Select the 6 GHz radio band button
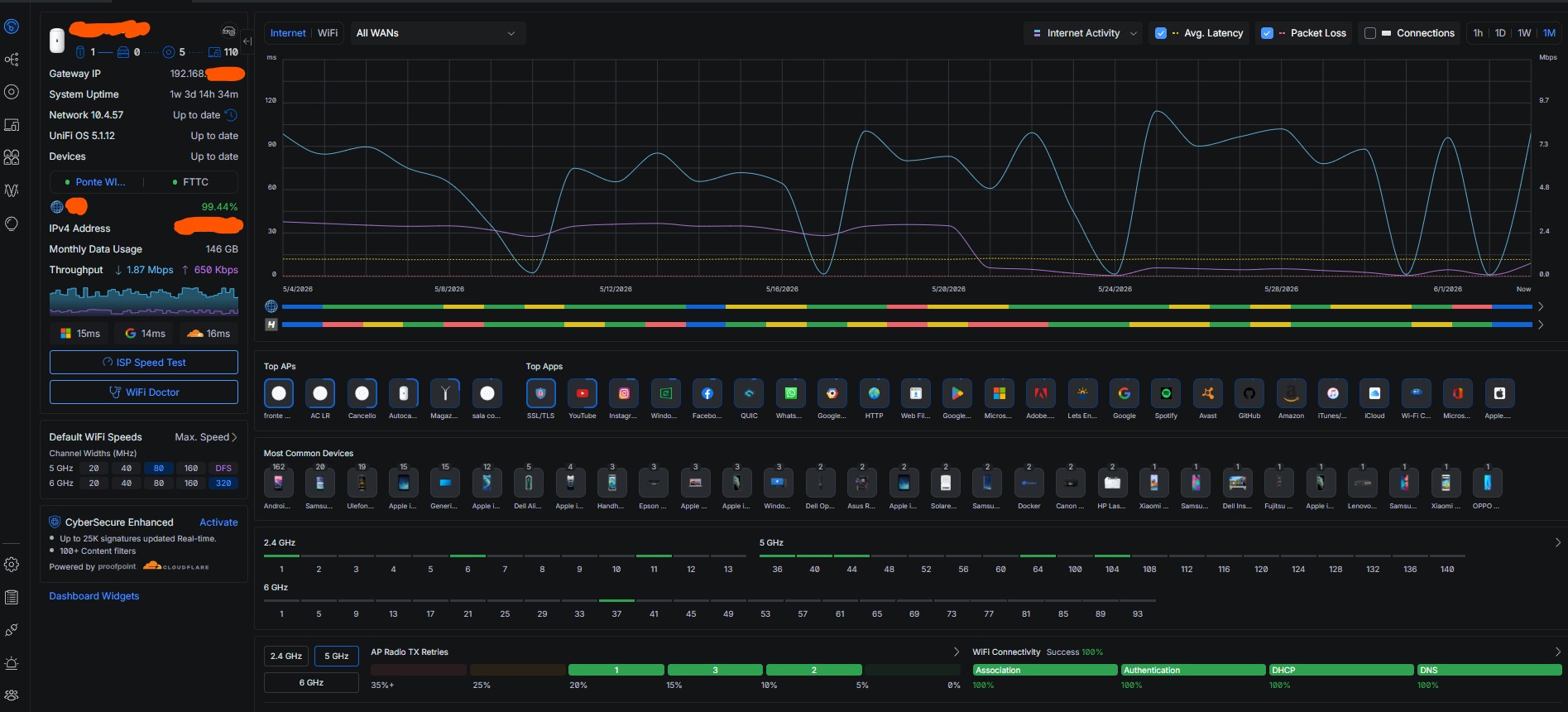1568x712 pixels. 311,683
